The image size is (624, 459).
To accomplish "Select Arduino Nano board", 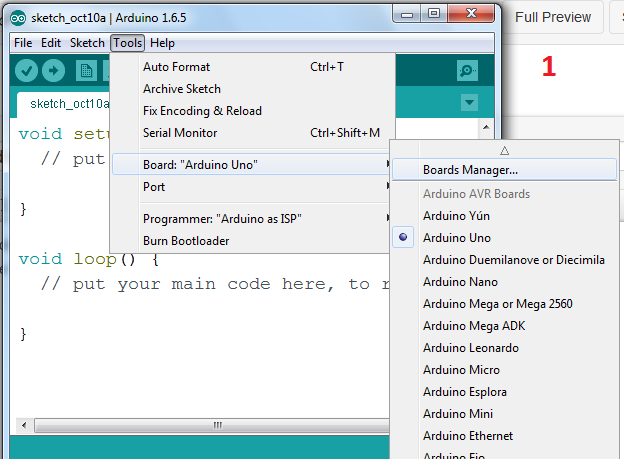I will pos(504,282).
